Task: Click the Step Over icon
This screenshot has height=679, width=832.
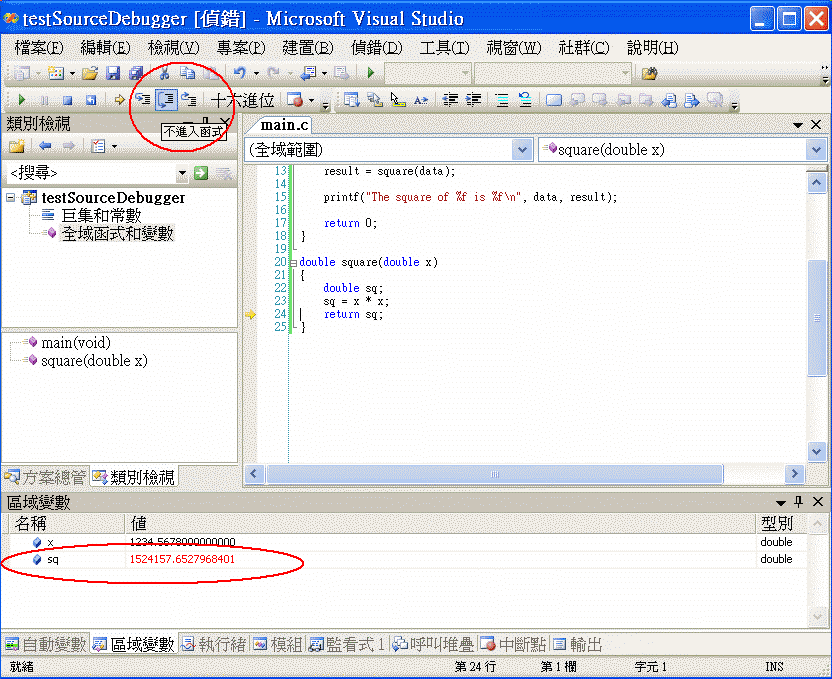Action: [166, 100]
